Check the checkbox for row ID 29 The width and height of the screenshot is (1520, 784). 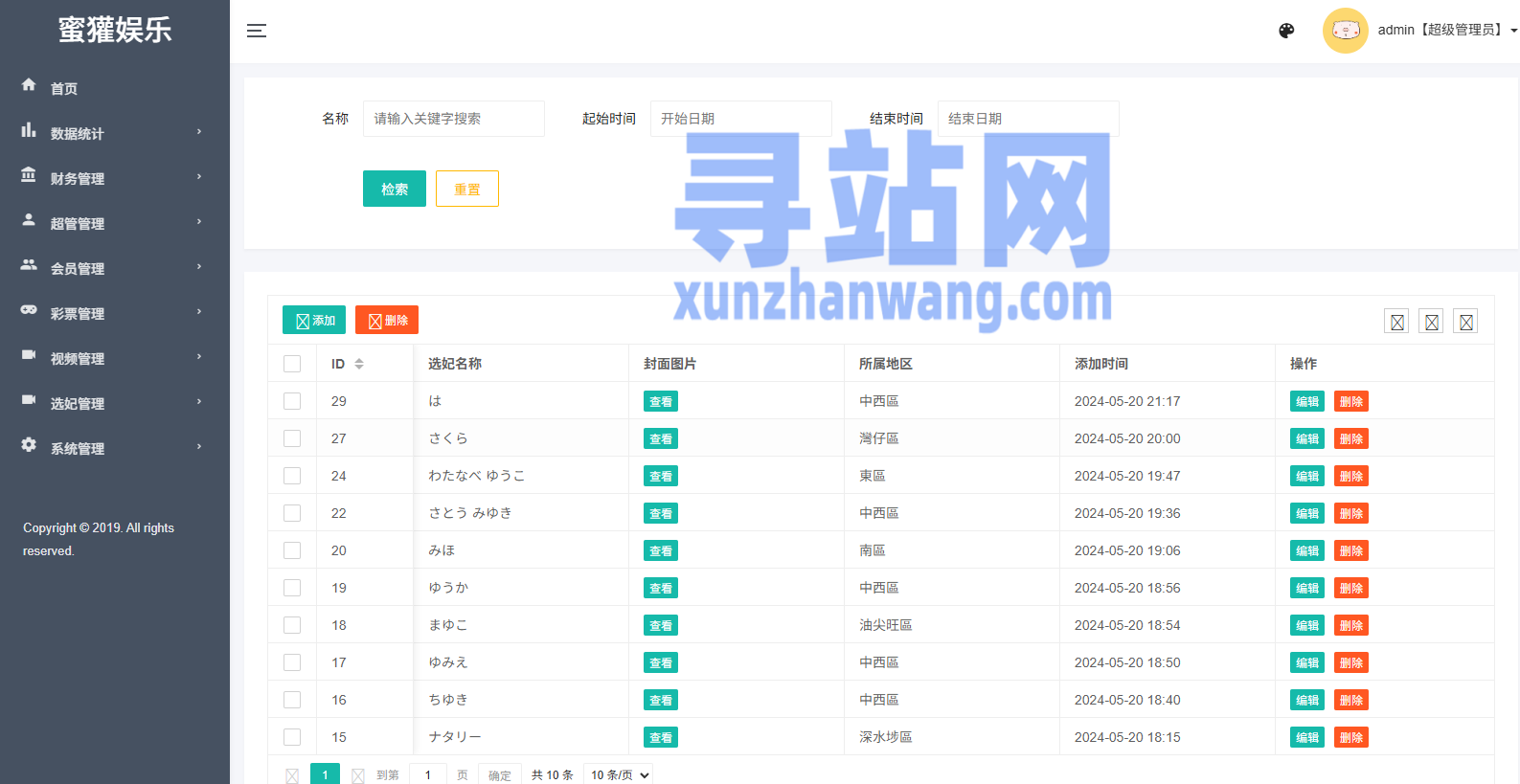click(x=292, y=401)
